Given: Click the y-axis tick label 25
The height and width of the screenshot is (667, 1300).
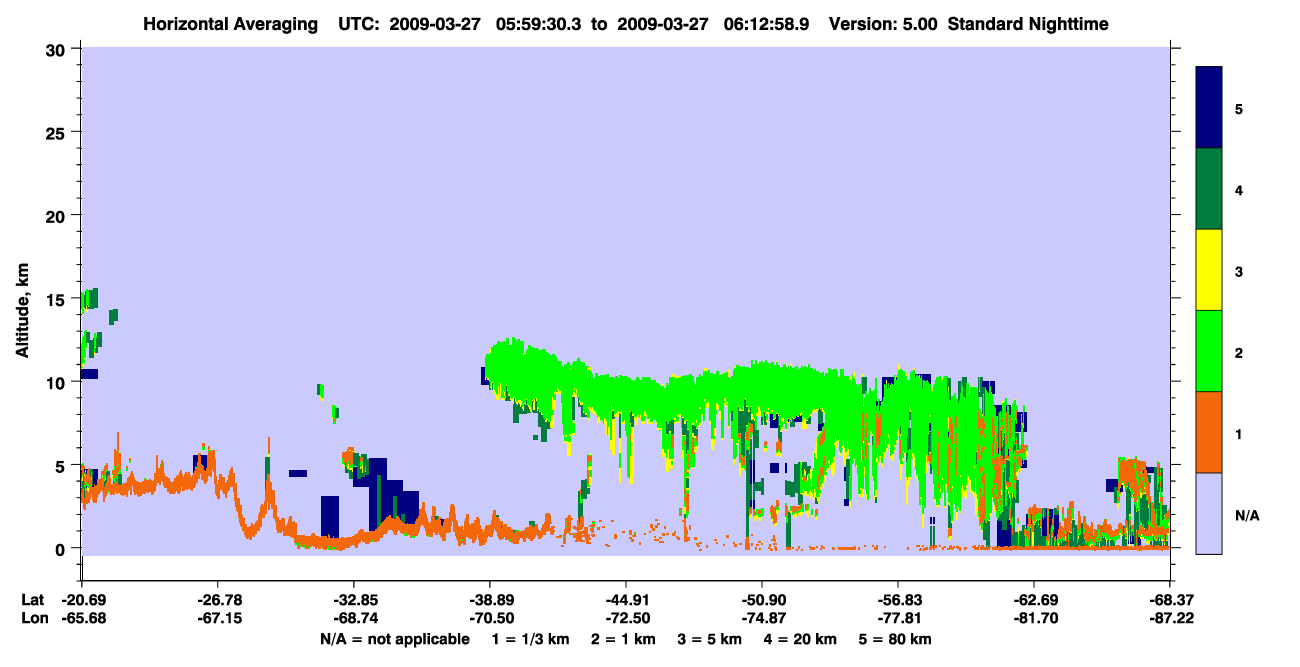Looking at the screenshot, I should (58, 132).
